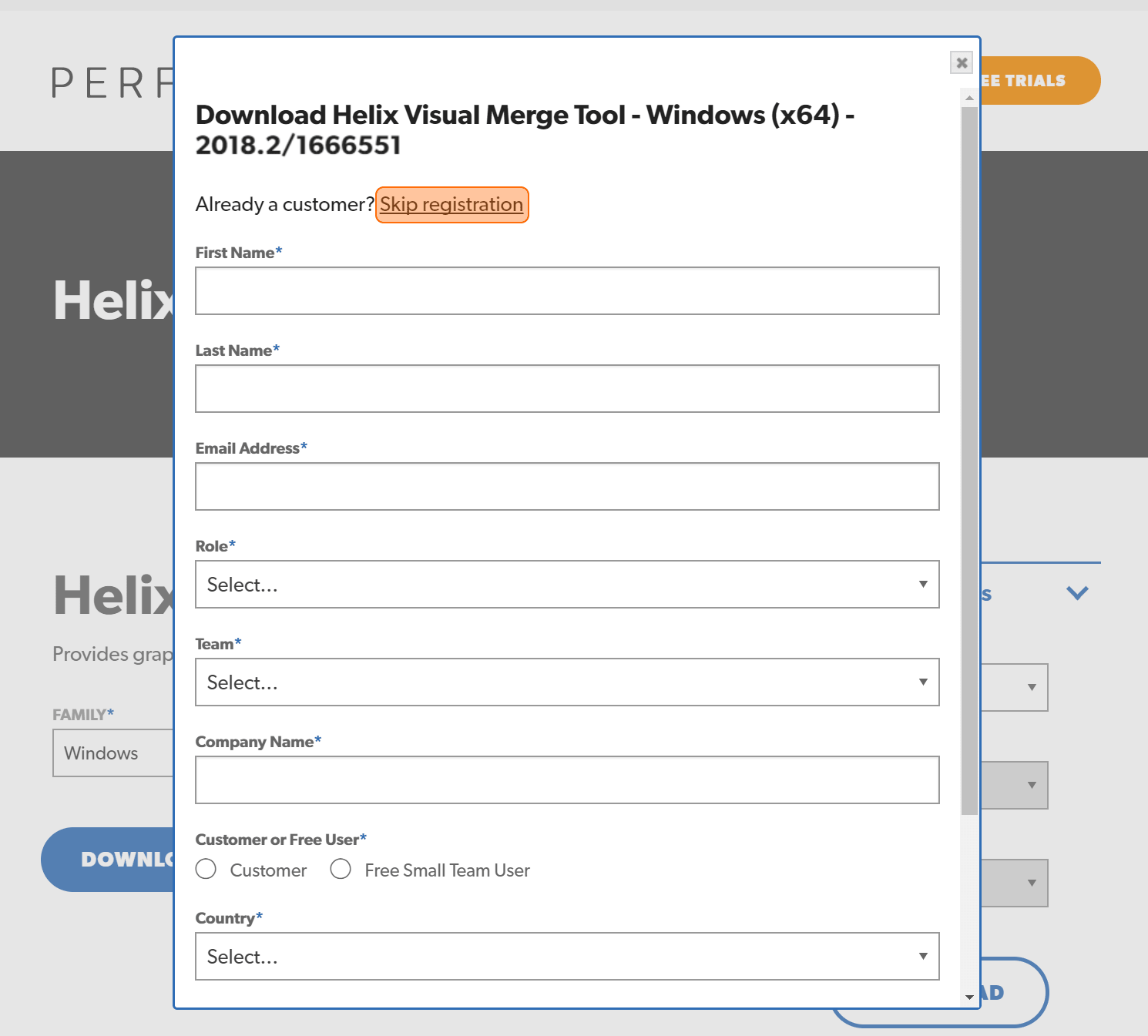Open the Role dropdown
1148x1036 pixels.
click(567, 585)
